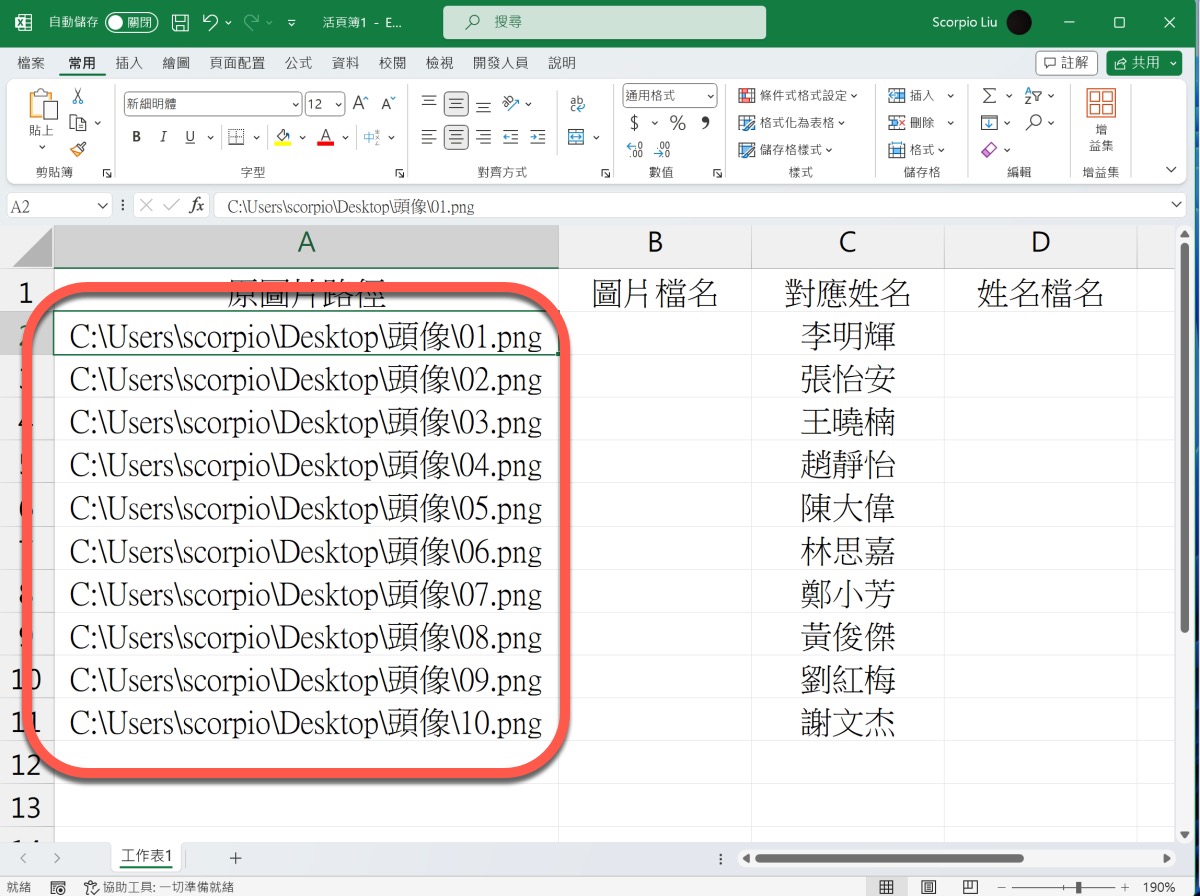Click the Borders icon
Viewport: 1200px width, 896px height.
(x=236, y=137)
